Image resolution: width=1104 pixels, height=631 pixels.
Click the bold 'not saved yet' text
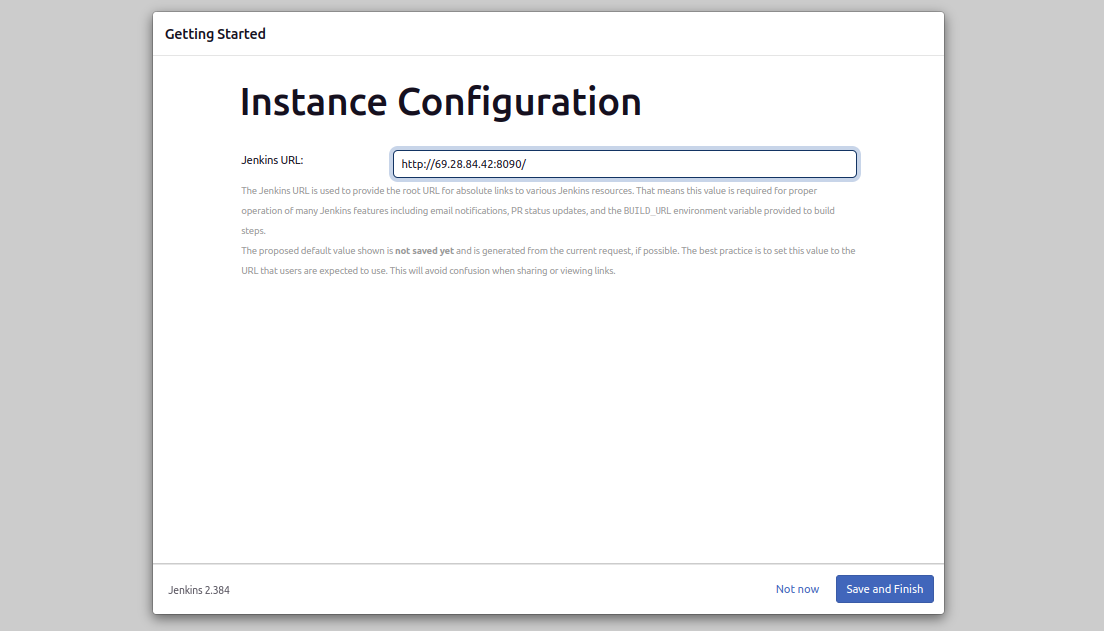425,251
